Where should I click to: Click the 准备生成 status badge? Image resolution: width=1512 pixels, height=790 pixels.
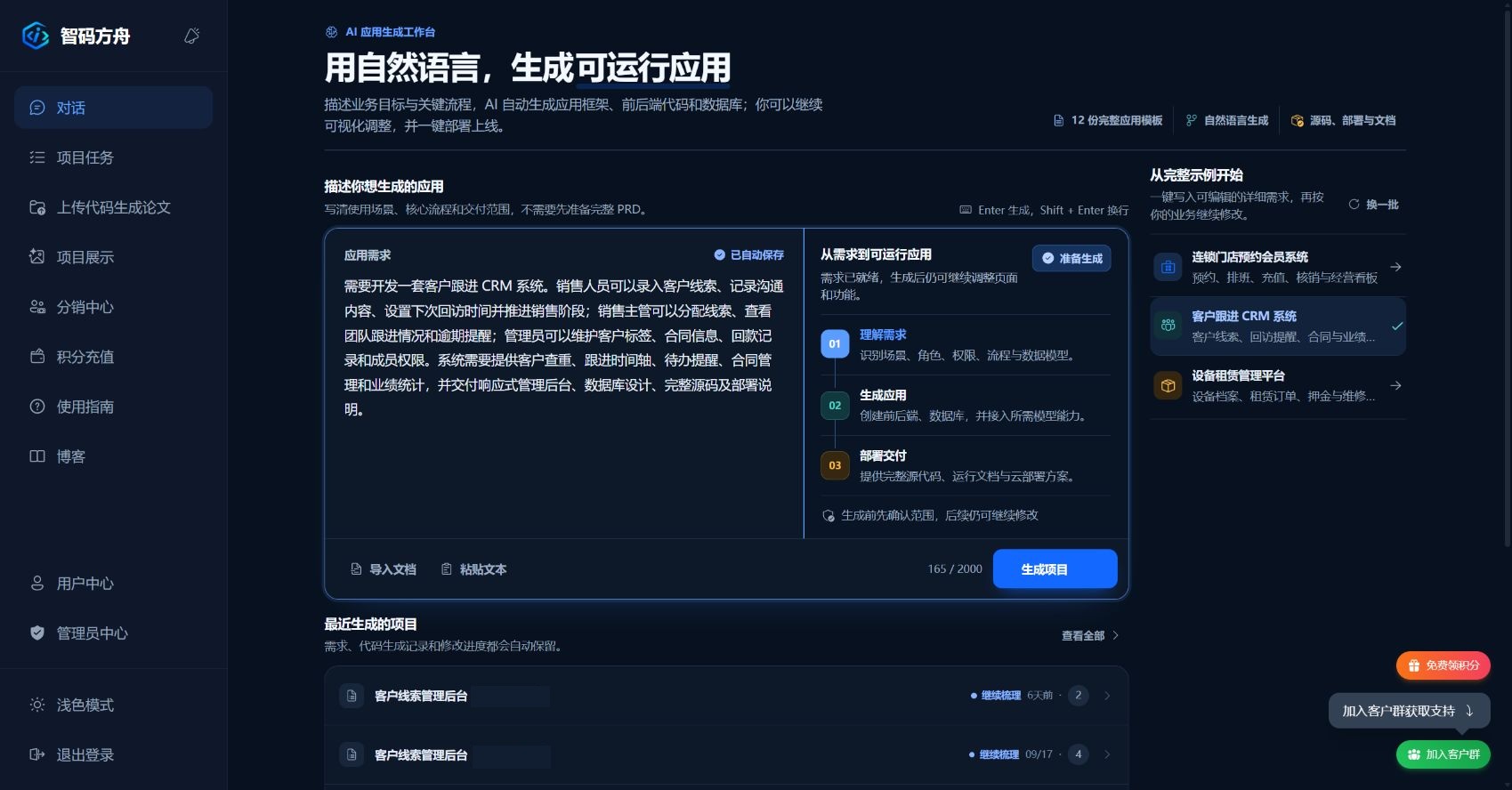[1071, 259]
